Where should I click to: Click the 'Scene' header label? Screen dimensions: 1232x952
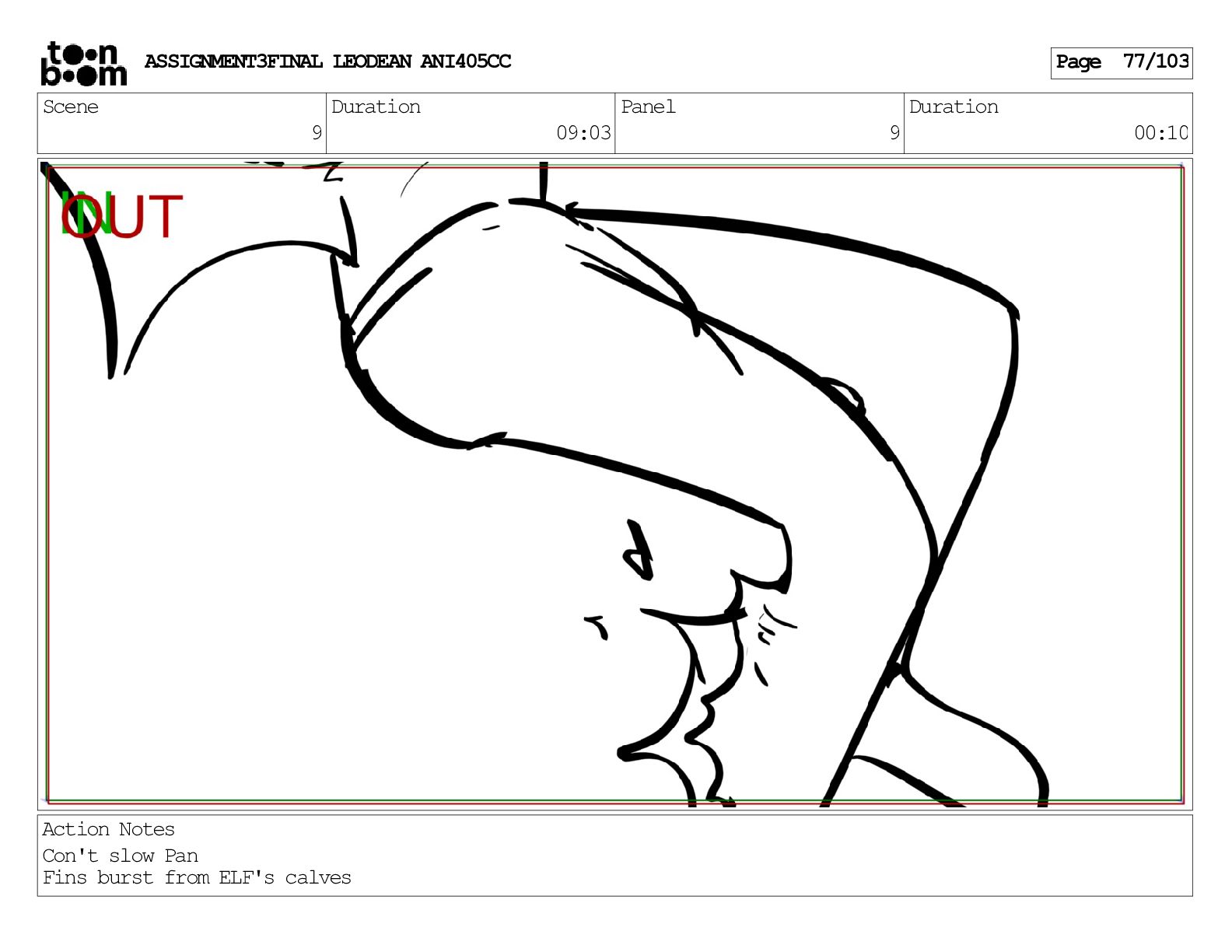coord(71,107)
